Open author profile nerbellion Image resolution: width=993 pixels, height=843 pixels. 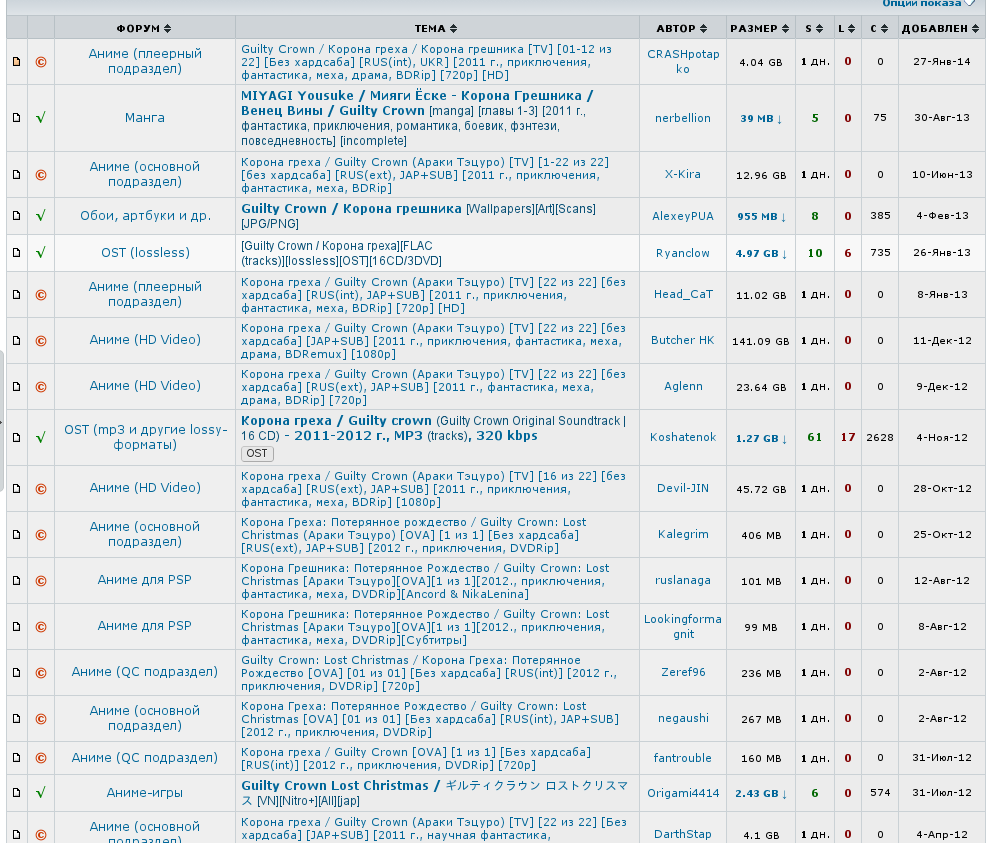coord(683,118)
